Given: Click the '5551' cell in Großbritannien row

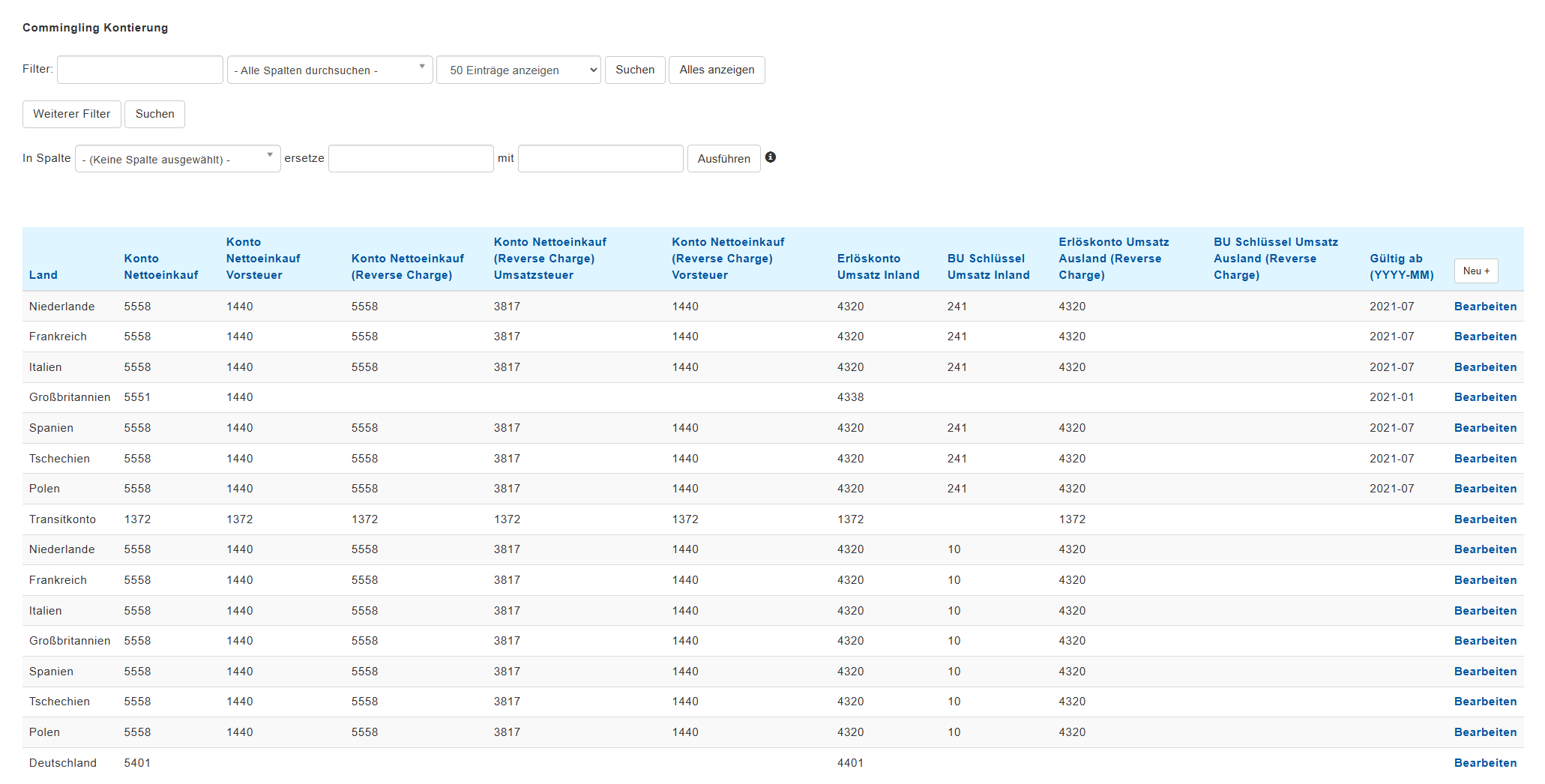Looking at the screenshot, I should pyautogui.click(x=137, y=397).
